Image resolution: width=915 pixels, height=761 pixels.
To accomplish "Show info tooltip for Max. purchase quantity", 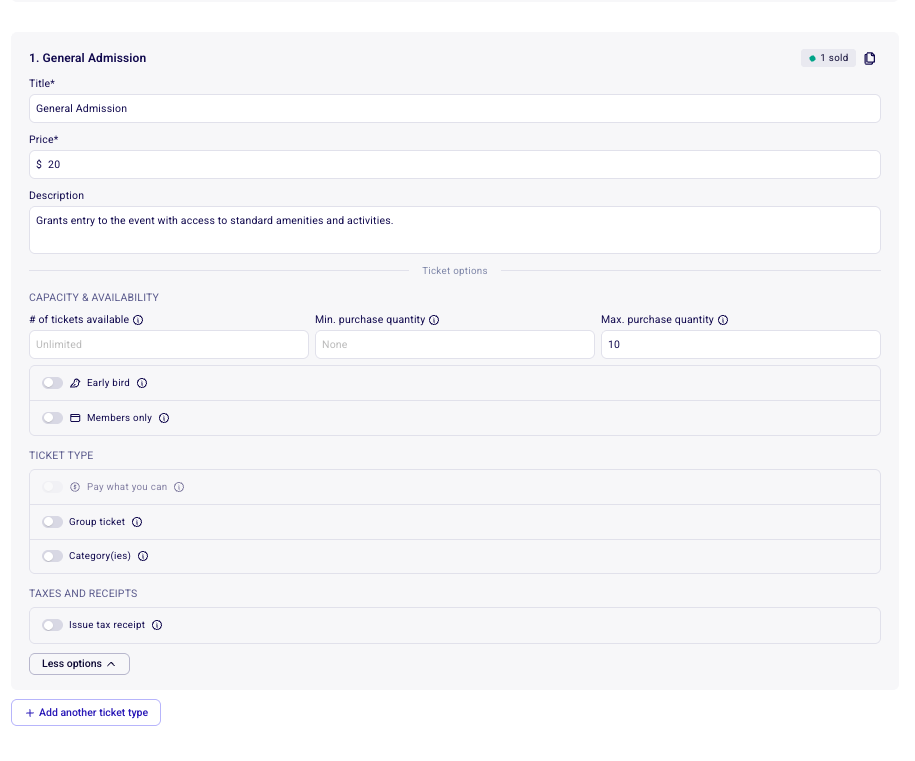I will pos(723,320).
